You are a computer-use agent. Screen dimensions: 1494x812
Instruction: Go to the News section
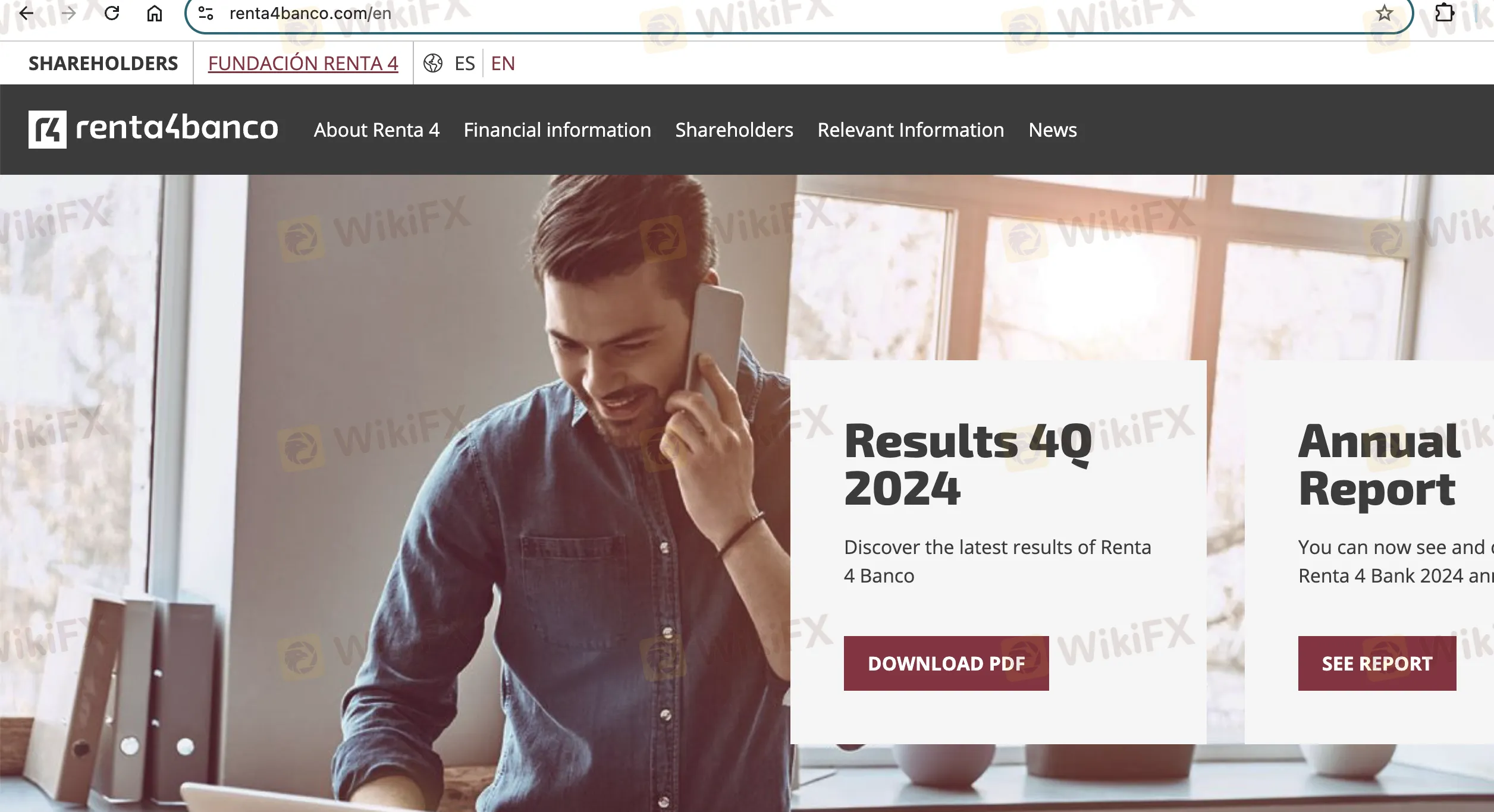pos(1053,130)
